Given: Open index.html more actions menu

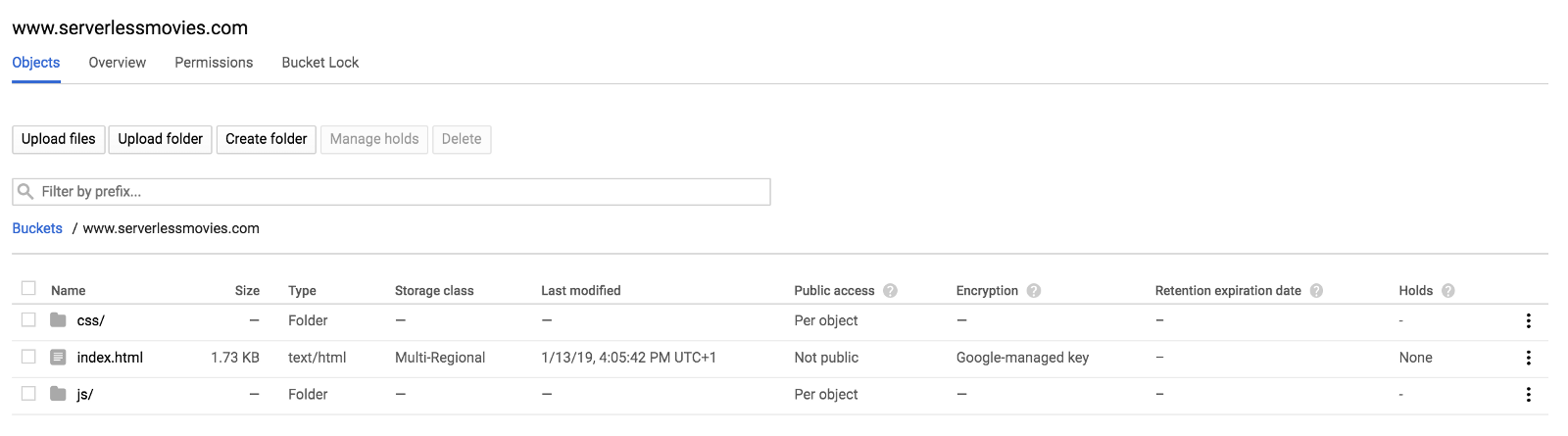Looking at the screenshot, I should [1528, 358].
